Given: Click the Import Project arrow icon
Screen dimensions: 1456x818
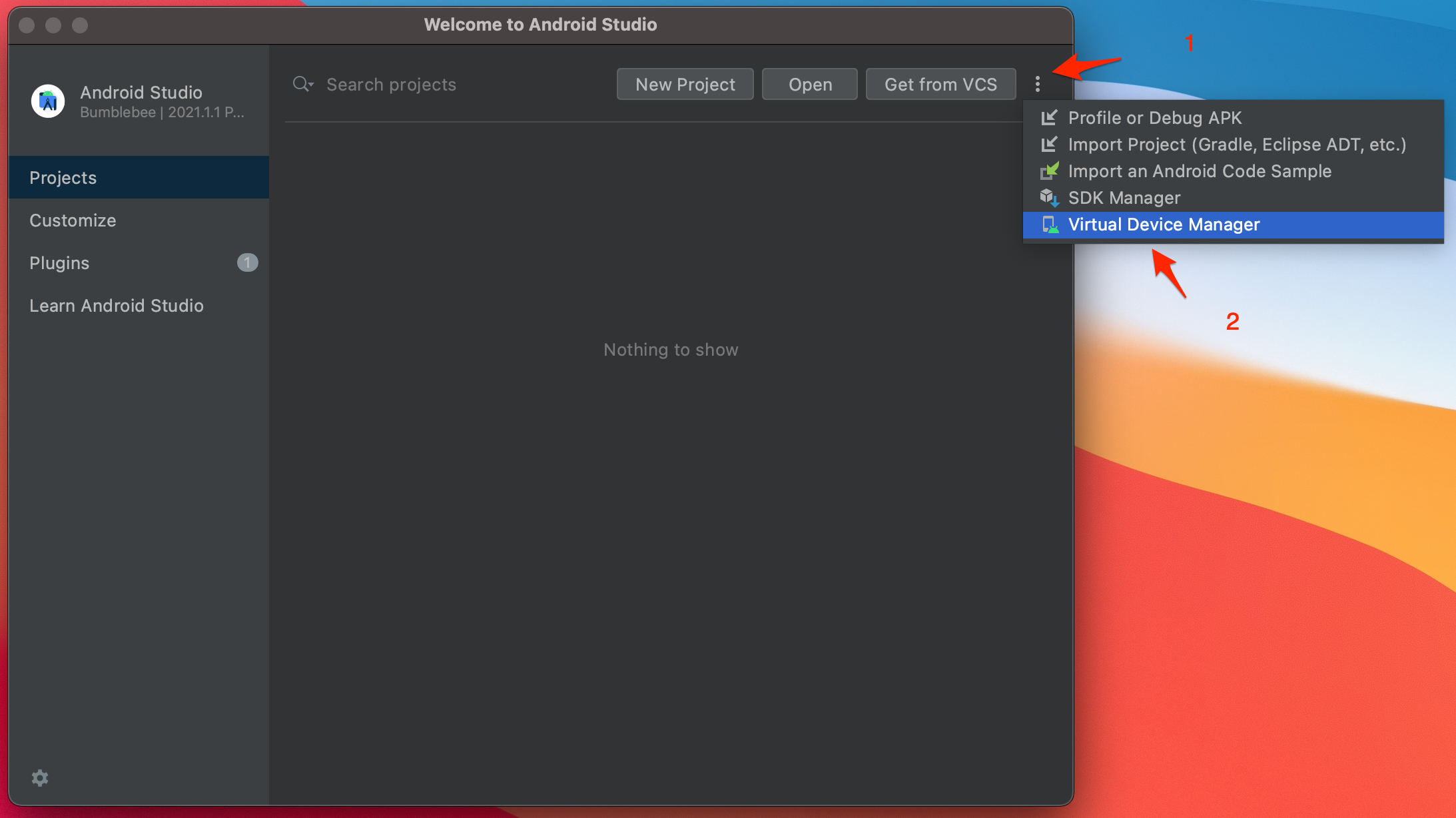Looking at the screenshot, I should [1049, 145].
